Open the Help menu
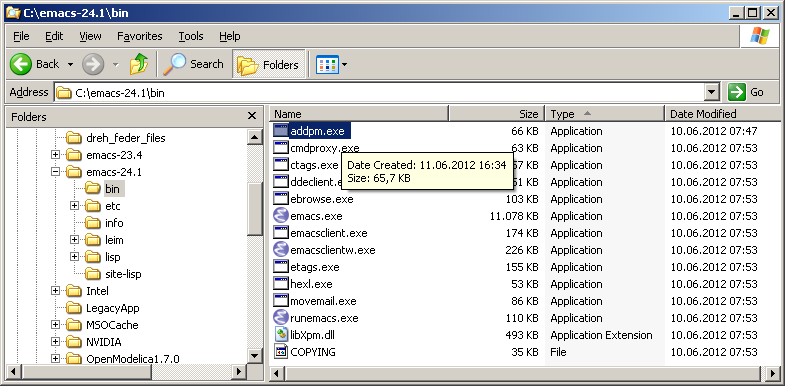The image size is (785, 386). (x=230, y=36)
